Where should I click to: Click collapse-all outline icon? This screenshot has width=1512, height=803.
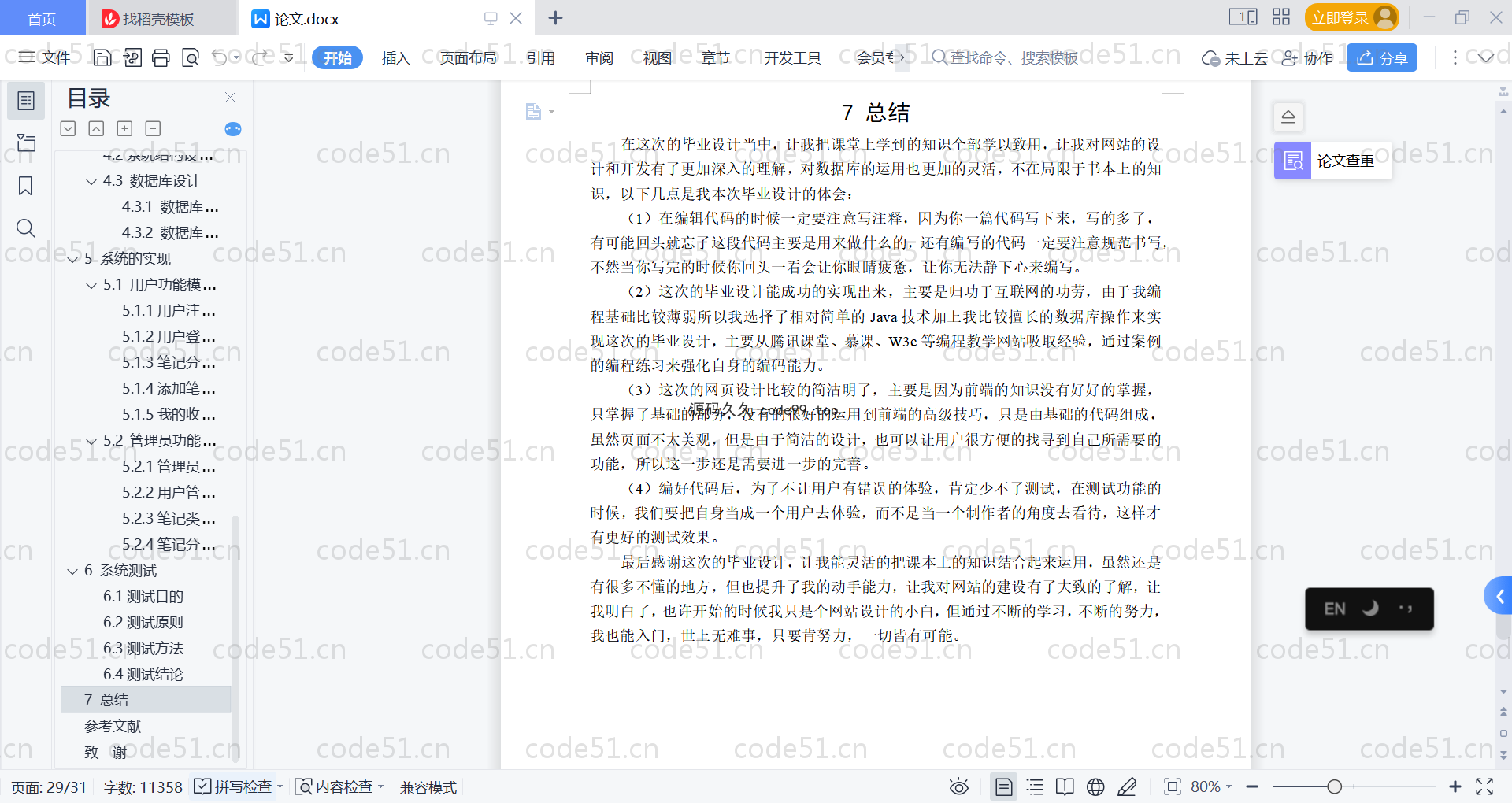coord(96,128)
